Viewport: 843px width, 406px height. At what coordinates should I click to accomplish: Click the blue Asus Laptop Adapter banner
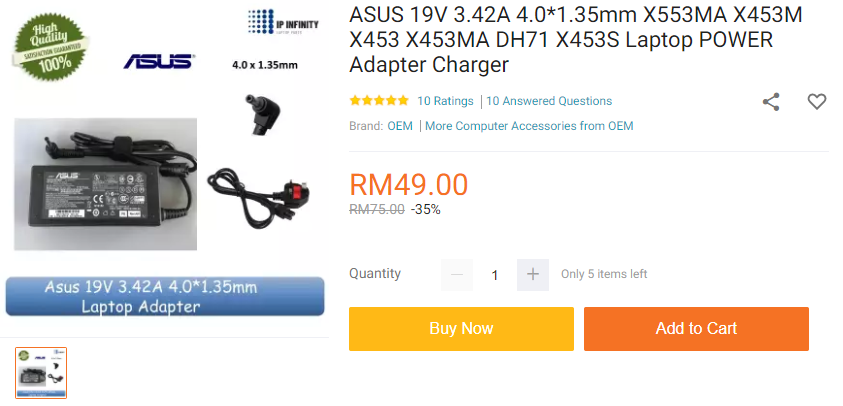(x=165, y=296)
